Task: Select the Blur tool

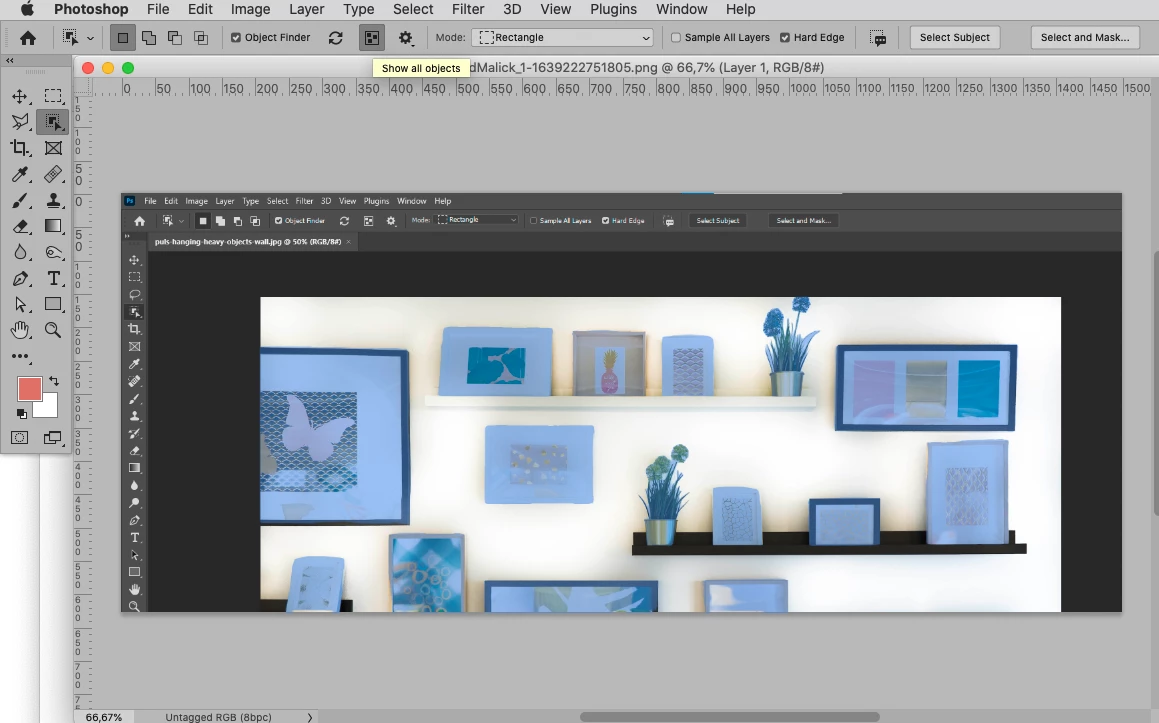Action: (x=20, y=252)
